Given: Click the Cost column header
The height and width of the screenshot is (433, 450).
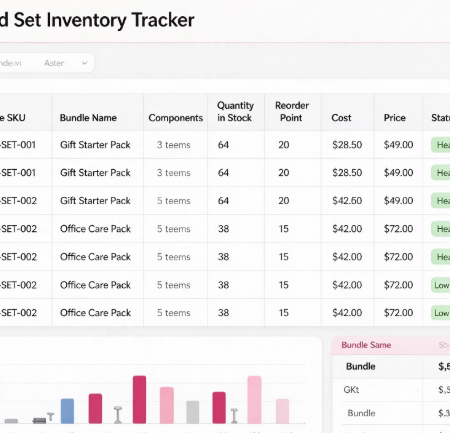Looking at the screenshot, I should point(341,118).
